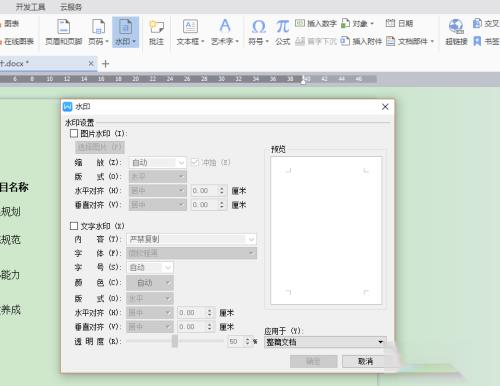Click the 页眉和页脚 header and footer icon
Image resolution: width=500 pixels, height=386 pixels.
(x=64, y=32)
